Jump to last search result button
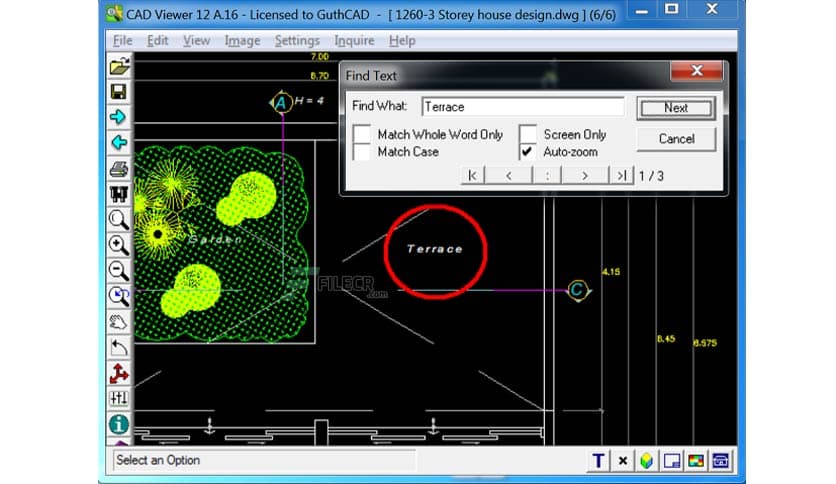Screen dimensions: 836x484 click(x=622, y=175)
